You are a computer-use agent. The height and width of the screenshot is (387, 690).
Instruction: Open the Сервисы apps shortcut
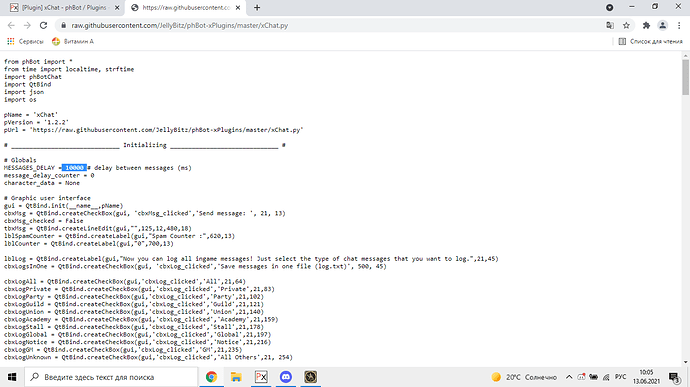point(26,41)
